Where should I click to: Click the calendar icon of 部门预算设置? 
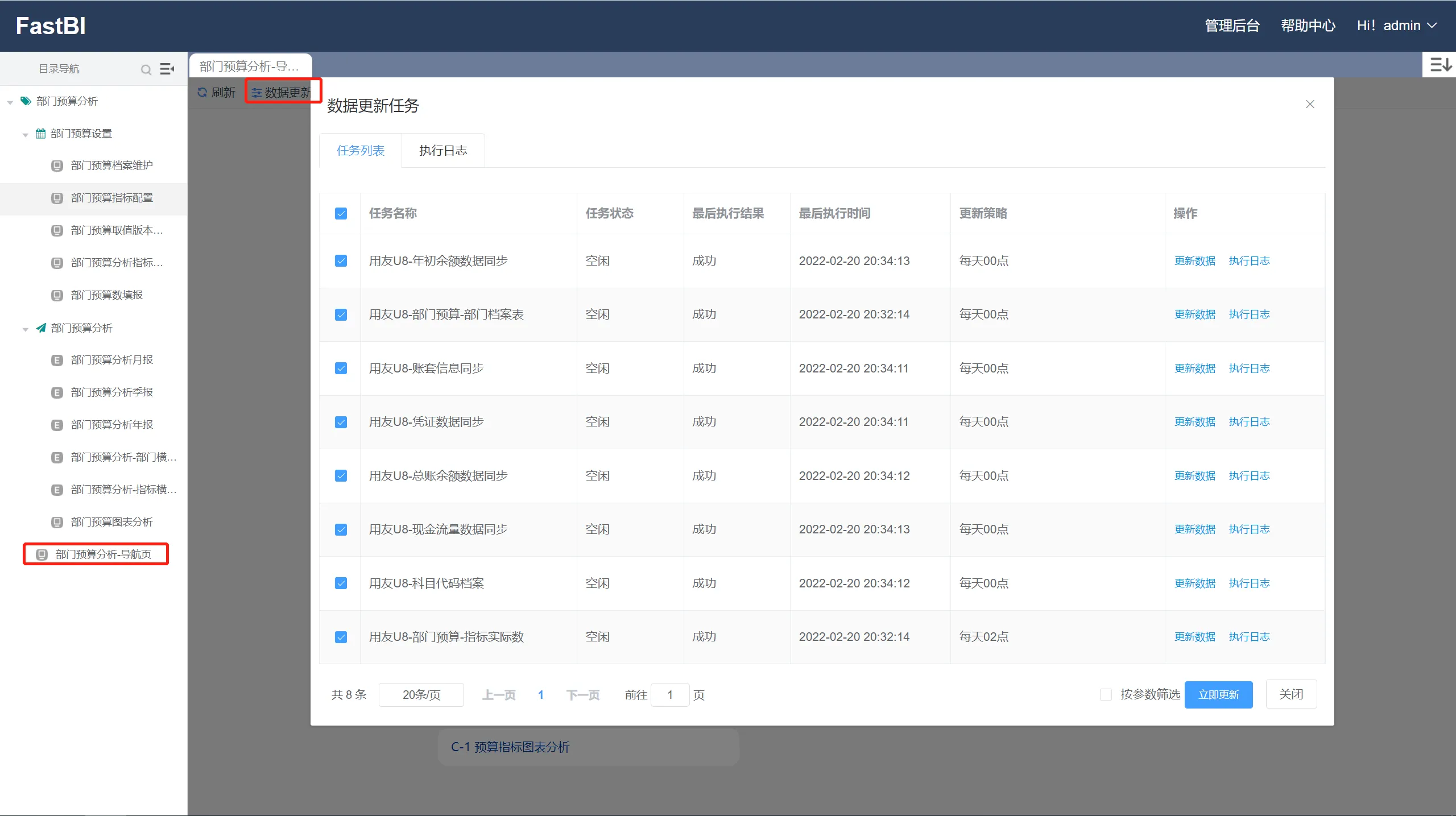coord(40,134)
